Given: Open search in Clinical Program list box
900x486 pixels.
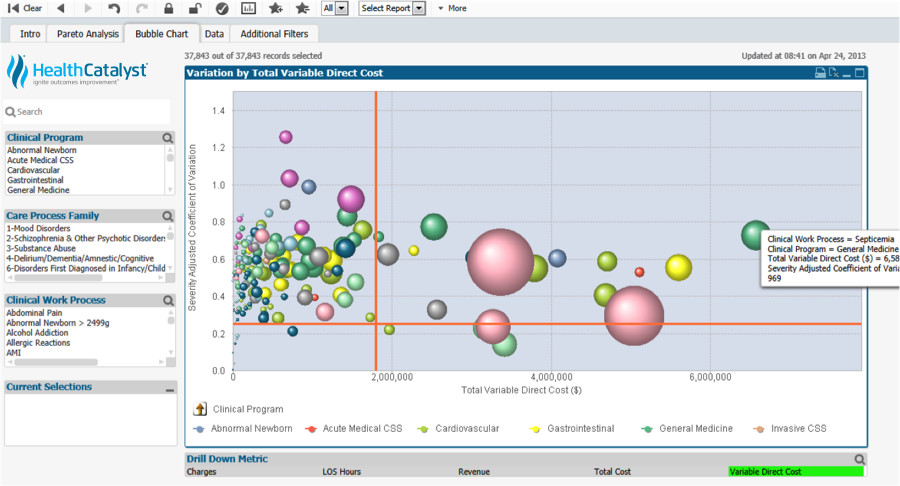Looking at the screenshot, I should [x=168, y=138].
